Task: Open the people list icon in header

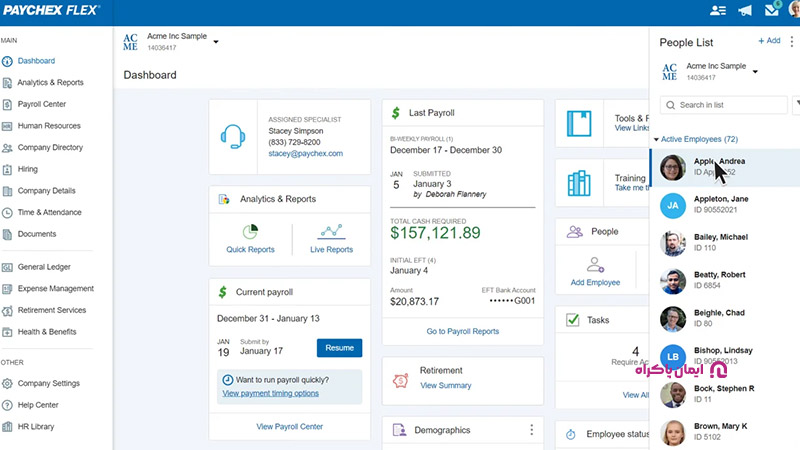Action: 718,10
